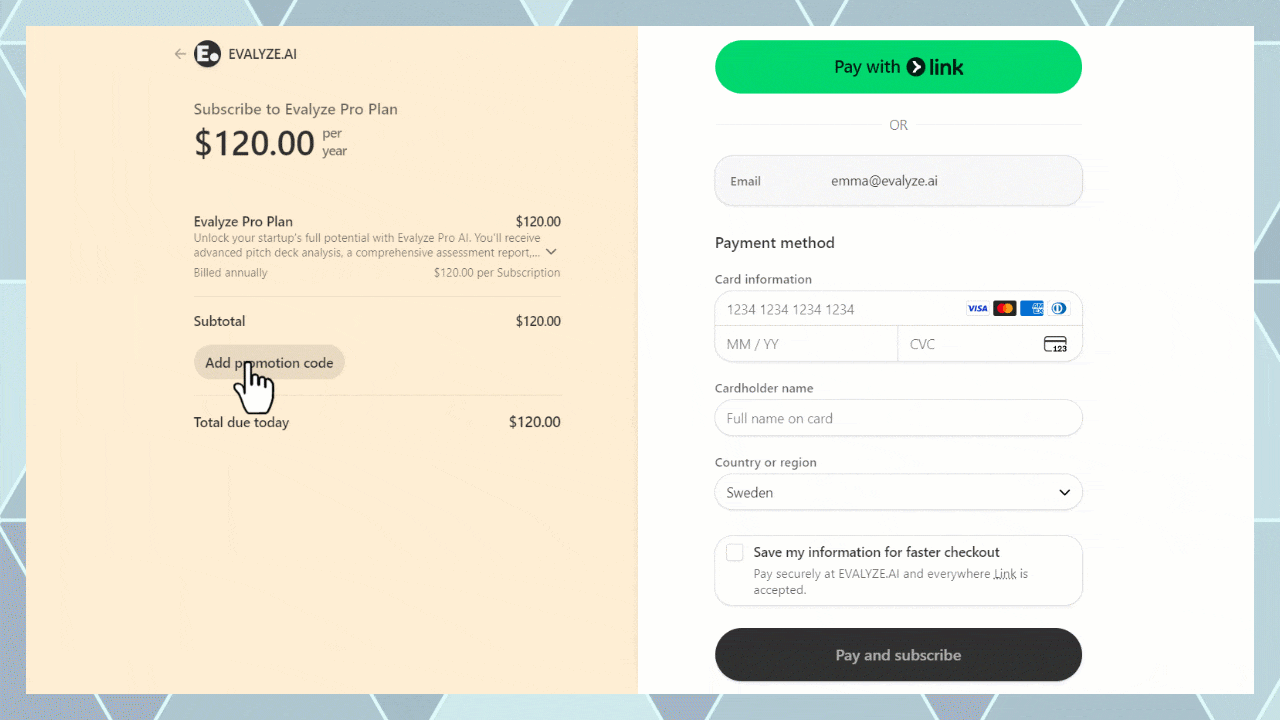1280x720 pixels.
Task: Click the Visa card icon
Action: click(x=977, y=309)
